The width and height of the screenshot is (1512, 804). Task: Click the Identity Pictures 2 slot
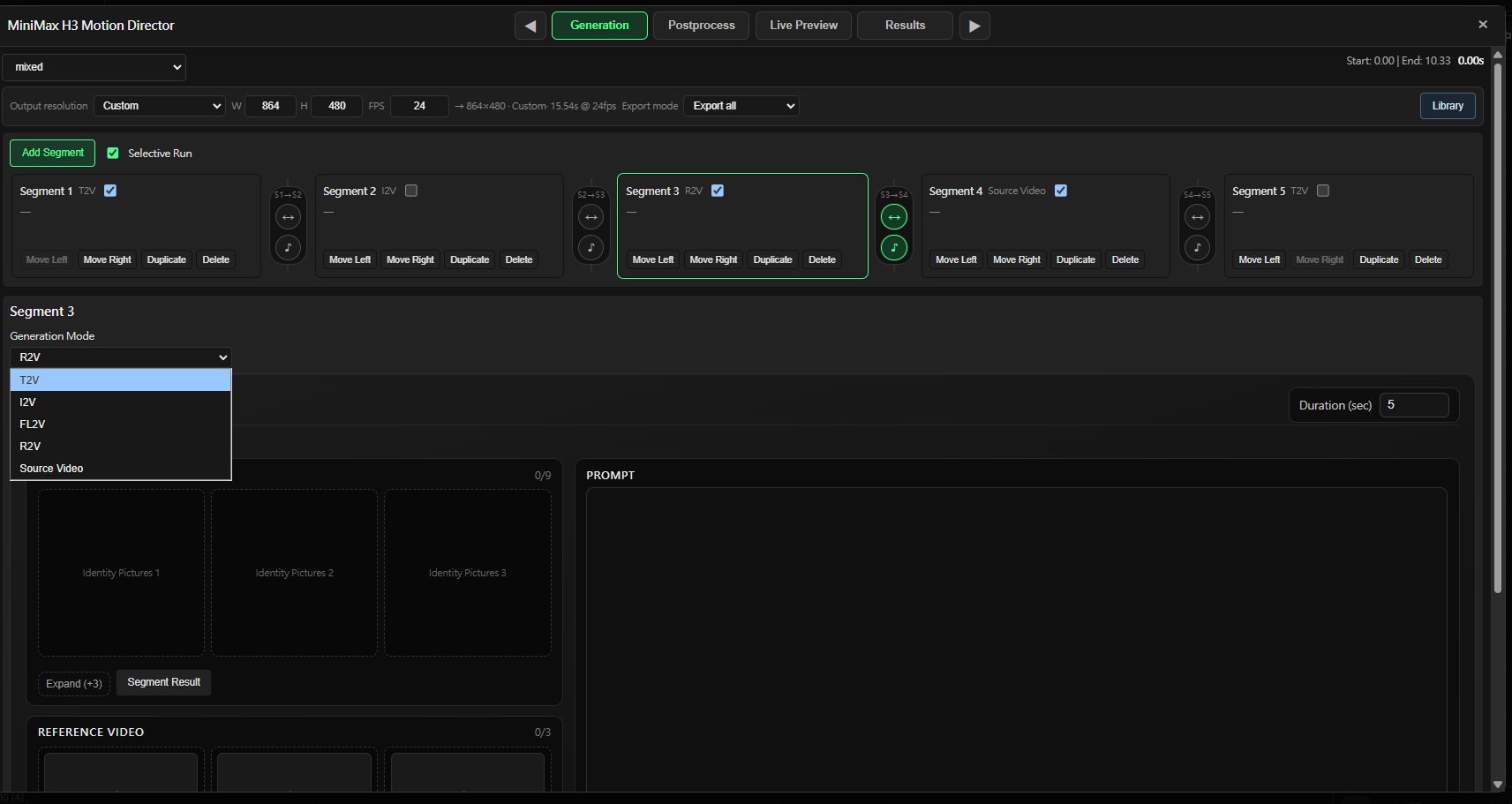[x=294, y=573]
